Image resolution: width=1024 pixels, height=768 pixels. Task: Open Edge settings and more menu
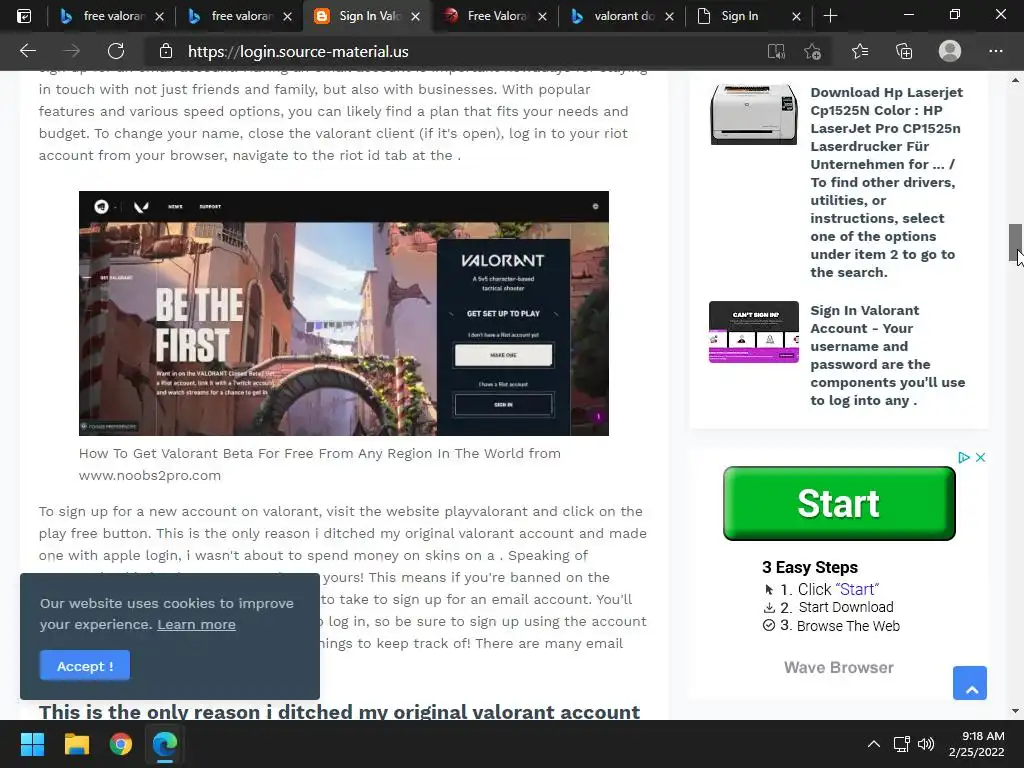pos(996,51)
